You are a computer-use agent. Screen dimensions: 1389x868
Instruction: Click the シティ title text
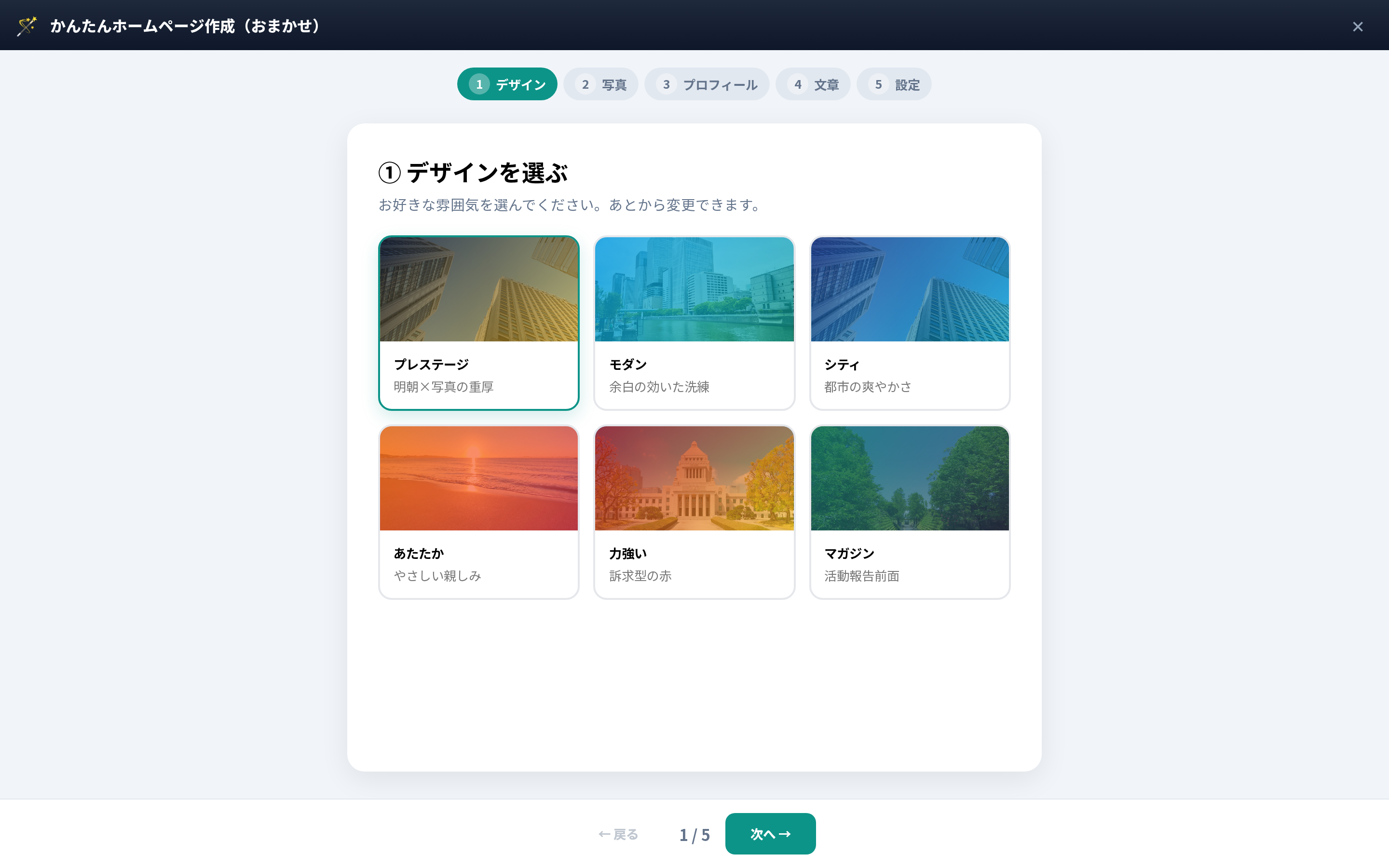point(842,365)
